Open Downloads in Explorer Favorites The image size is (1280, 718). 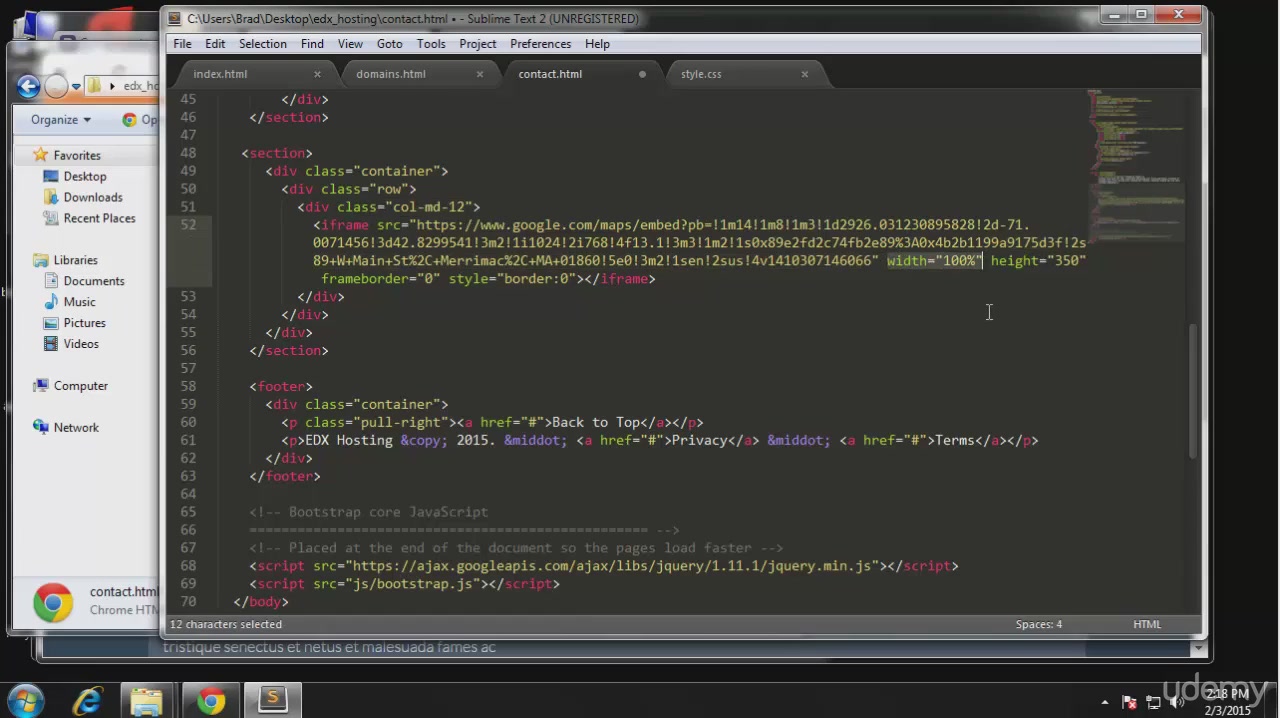coord(93,197)
